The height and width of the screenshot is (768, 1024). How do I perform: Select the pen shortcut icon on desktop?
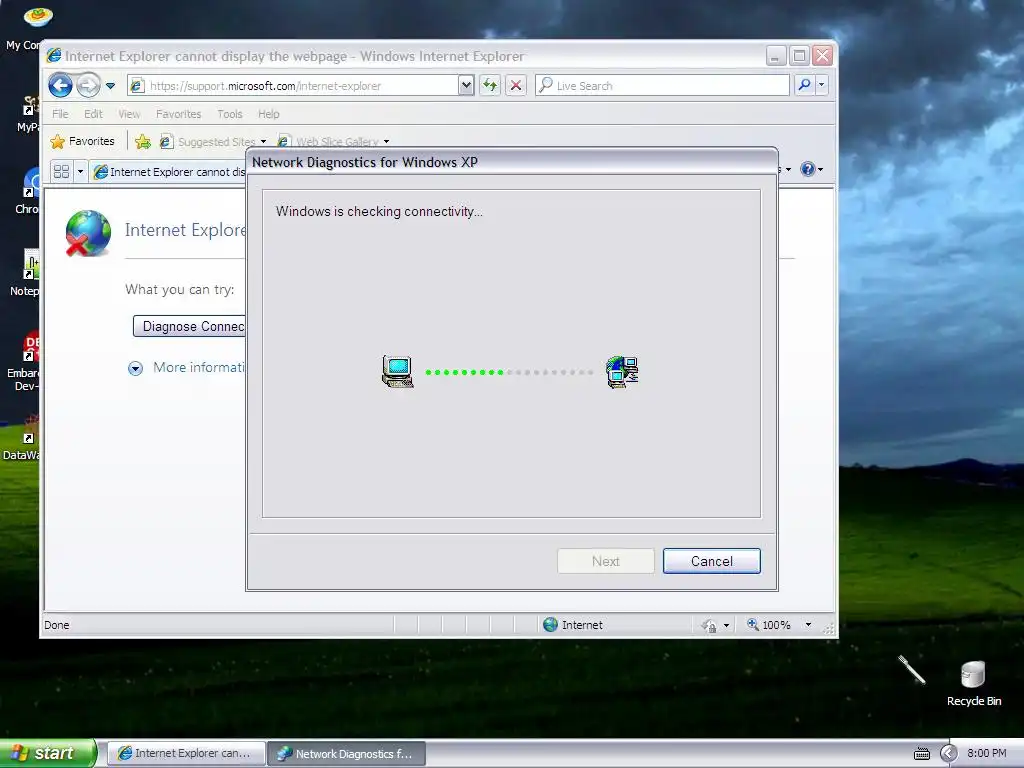click(911, 669)
